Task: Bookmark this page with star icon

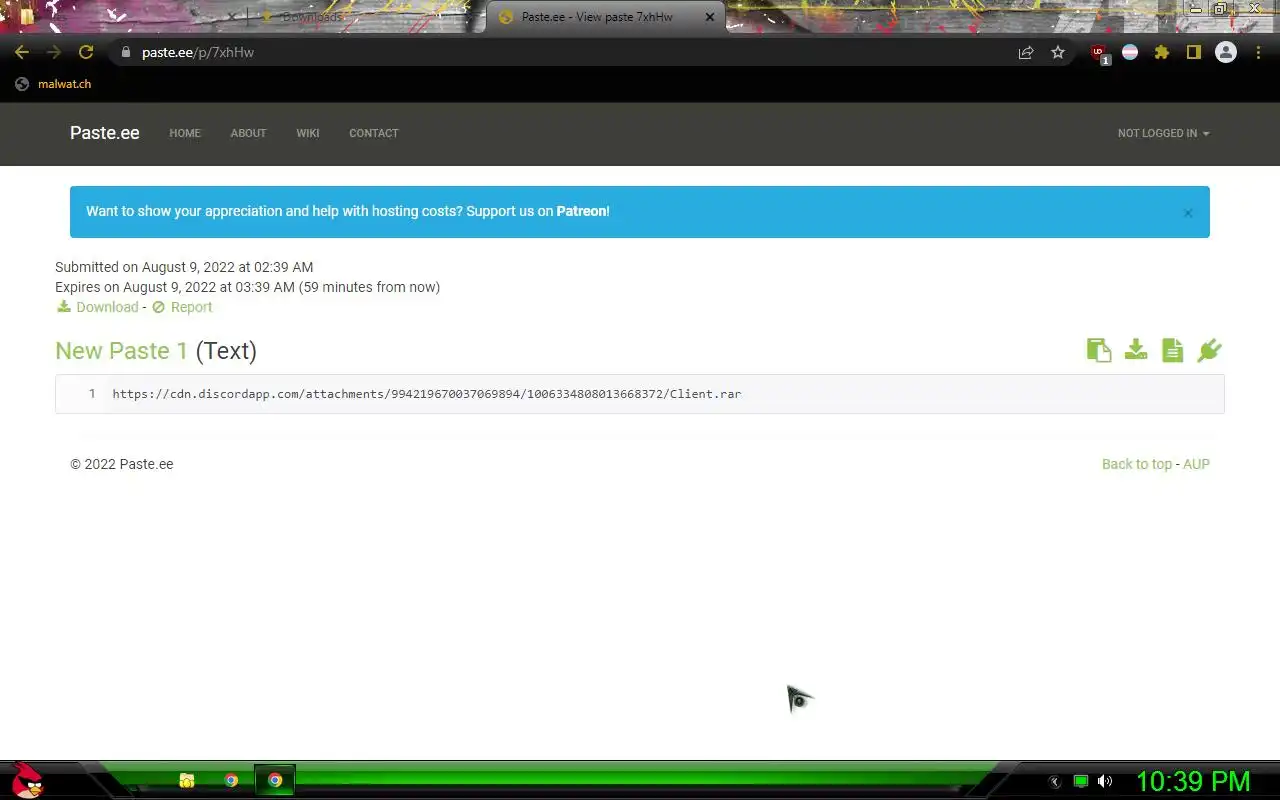Action: (1058, 52)
